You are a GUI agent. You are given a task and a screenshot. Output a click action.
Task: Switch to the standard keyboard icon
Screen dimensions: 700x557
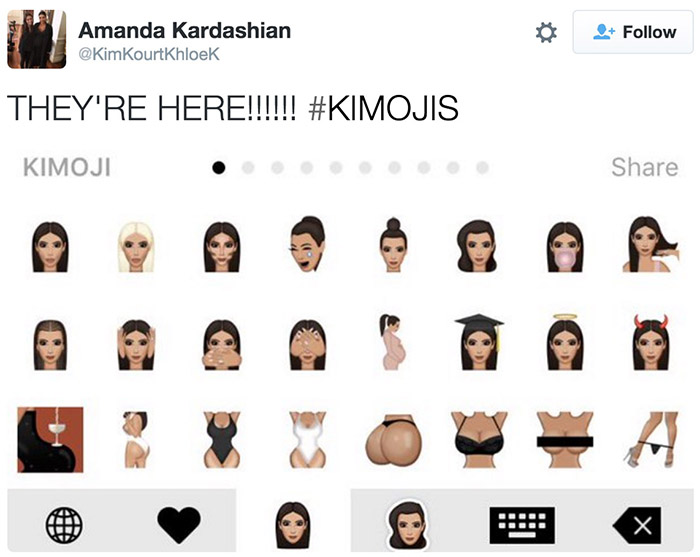coord(522,525)
